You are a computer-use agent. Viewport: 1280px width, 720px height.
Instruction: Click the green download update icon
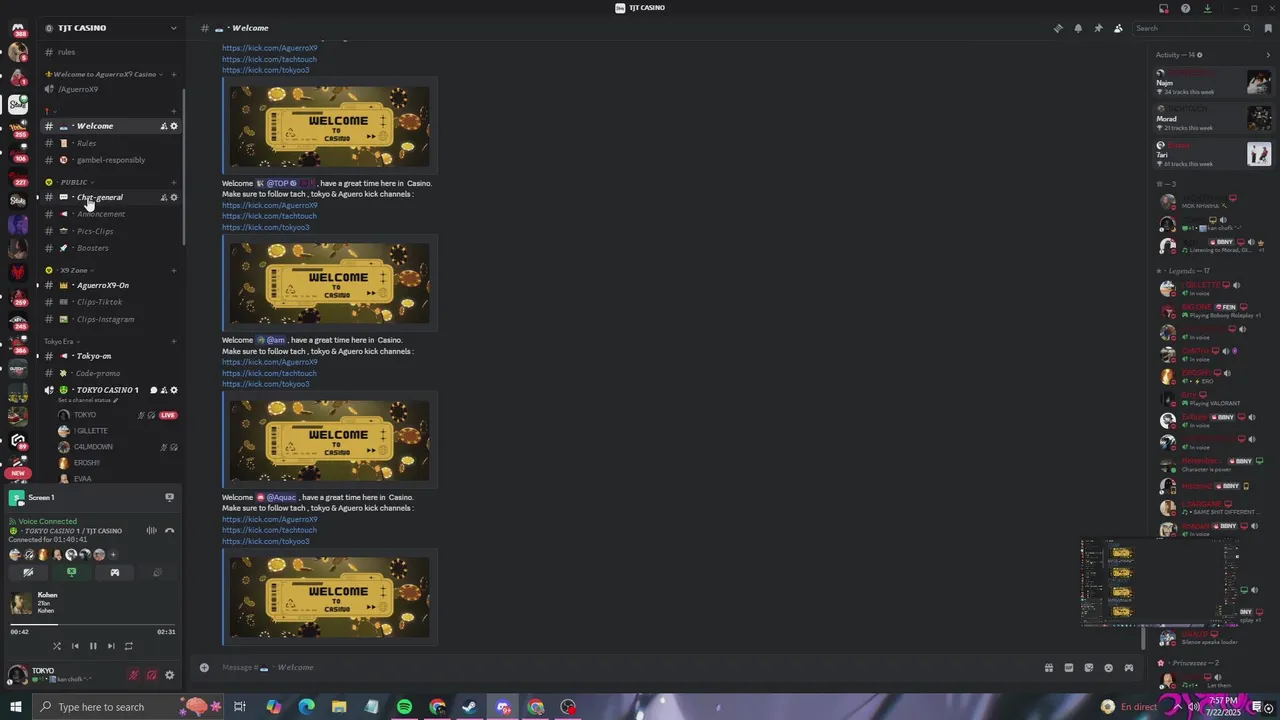click(x=1208, y=8)
